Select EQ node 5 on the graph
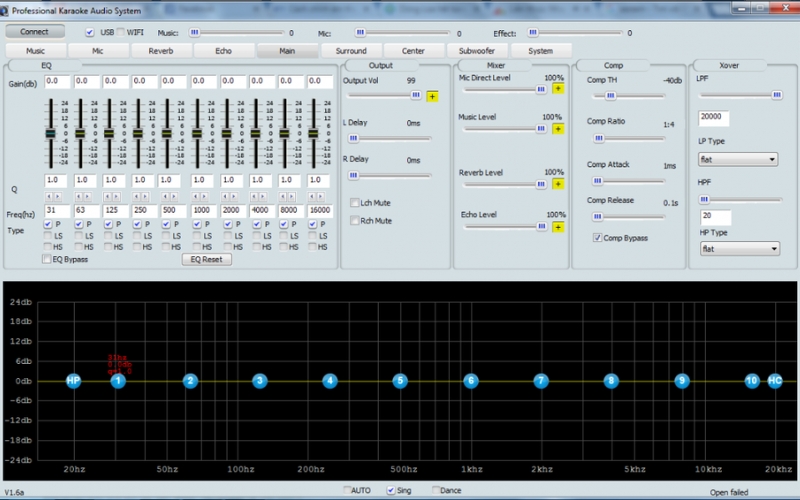Screen dimensions: 800x500 [x=400, y=381]
